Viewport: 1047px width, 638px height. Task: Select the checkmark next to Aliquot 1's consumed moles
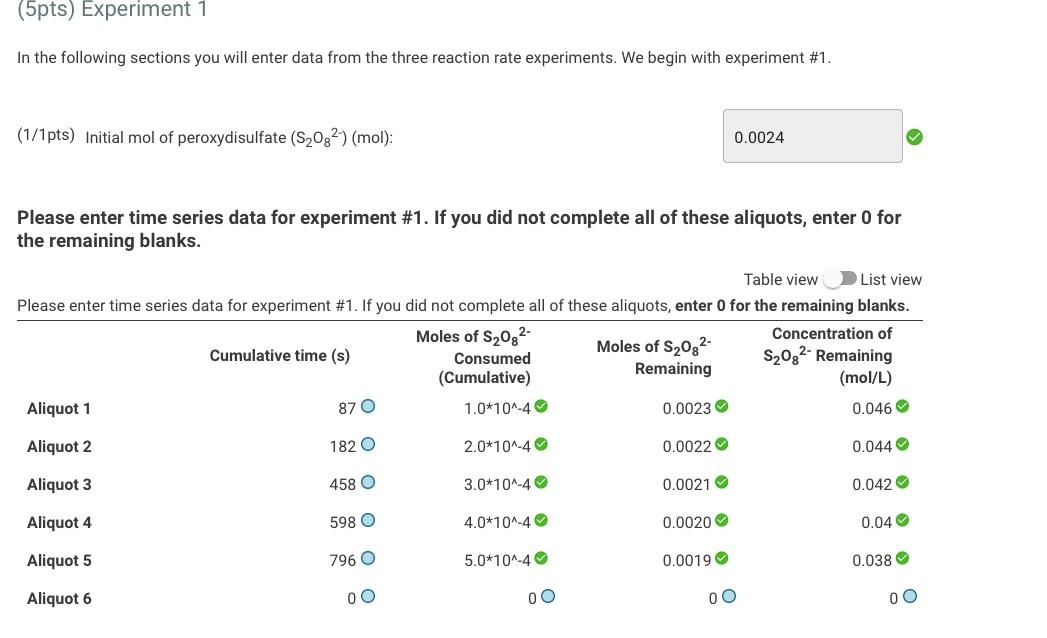[x=542, y=405]
